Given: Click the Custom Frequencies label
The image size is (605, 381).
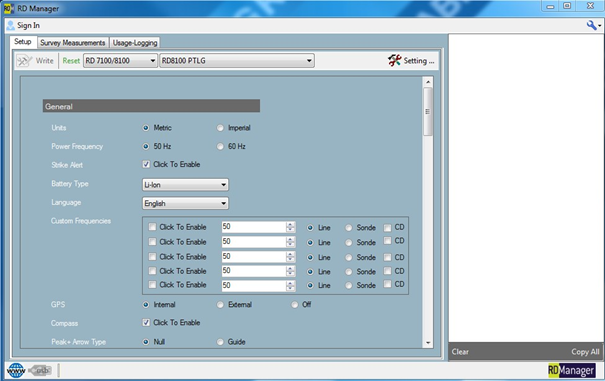Looking at the screenshot, I should coord(81,221).
